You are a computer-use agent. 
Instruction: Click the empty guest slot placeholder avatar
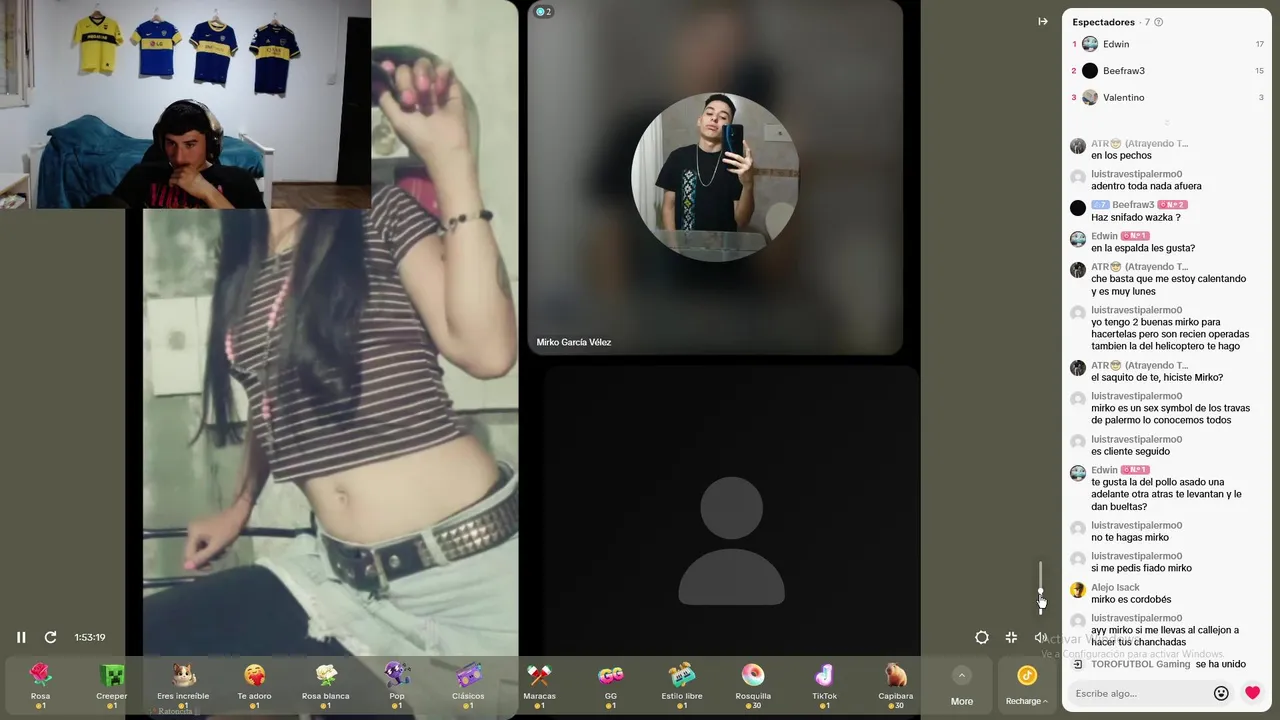coord(731,540)
